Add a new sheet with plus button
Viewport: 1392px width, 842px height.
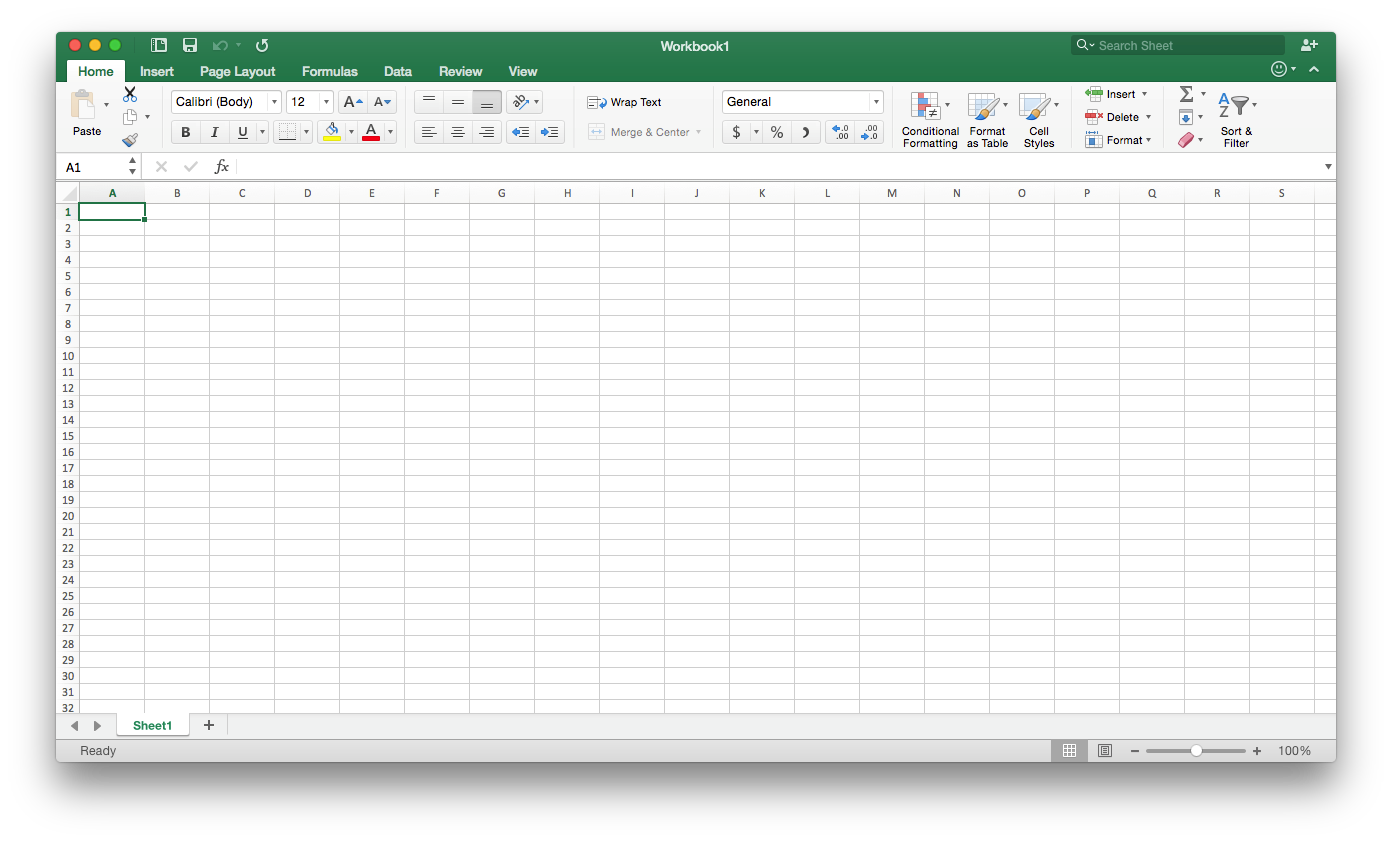(209, 725)
